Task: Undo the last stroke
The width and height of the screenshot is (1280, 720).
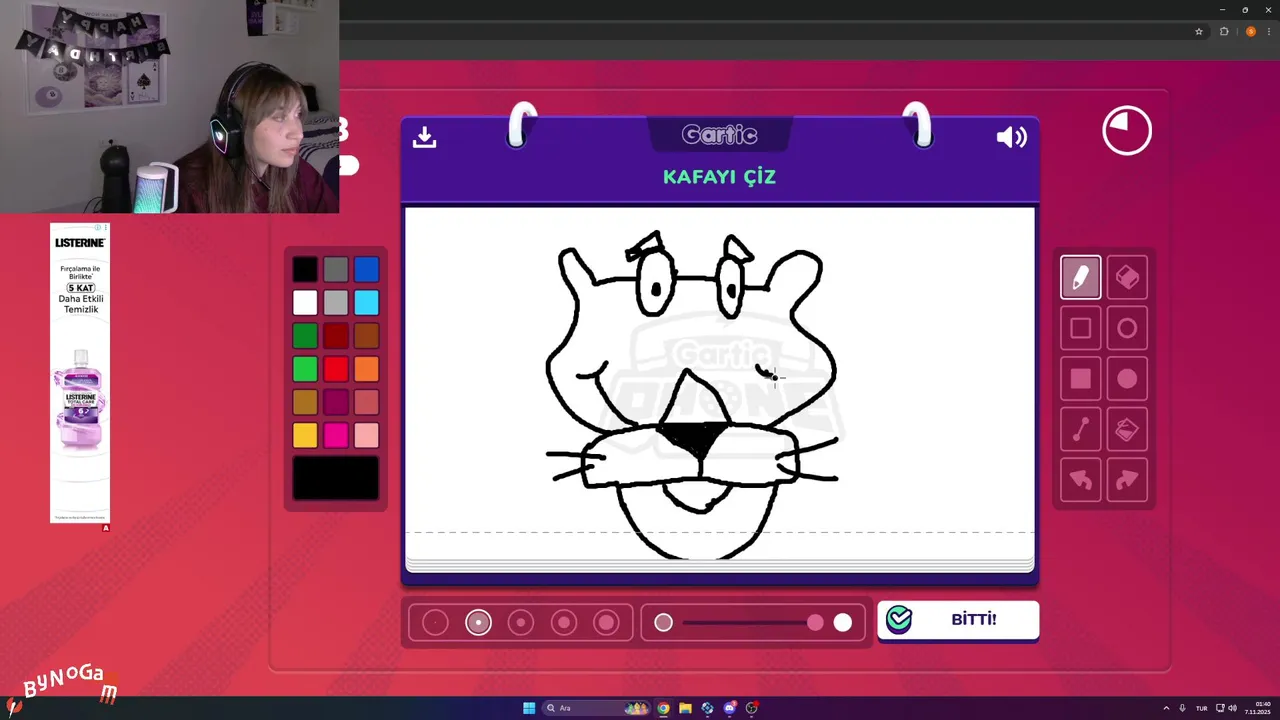Action: tap(1080, 481)
